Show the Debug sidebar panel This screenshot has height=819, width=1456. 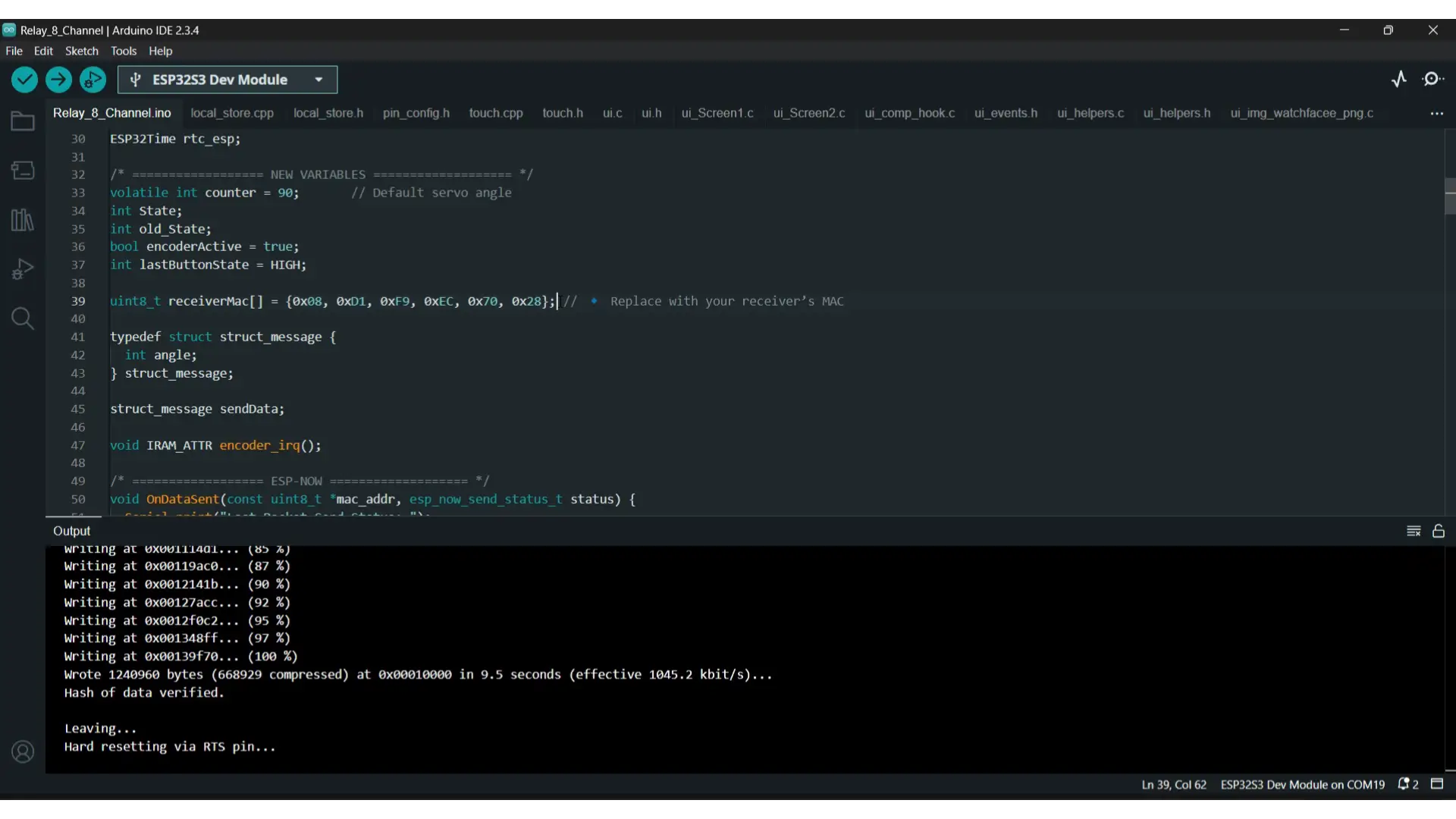click(23, 269)
